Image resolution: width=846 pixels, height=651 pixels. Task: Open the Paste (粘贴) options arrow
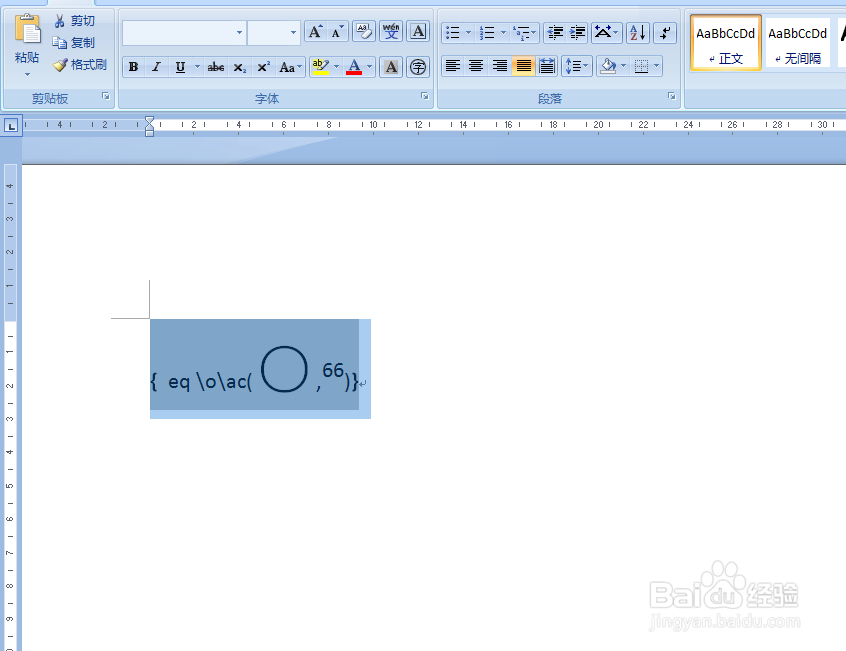pos(27,74)
